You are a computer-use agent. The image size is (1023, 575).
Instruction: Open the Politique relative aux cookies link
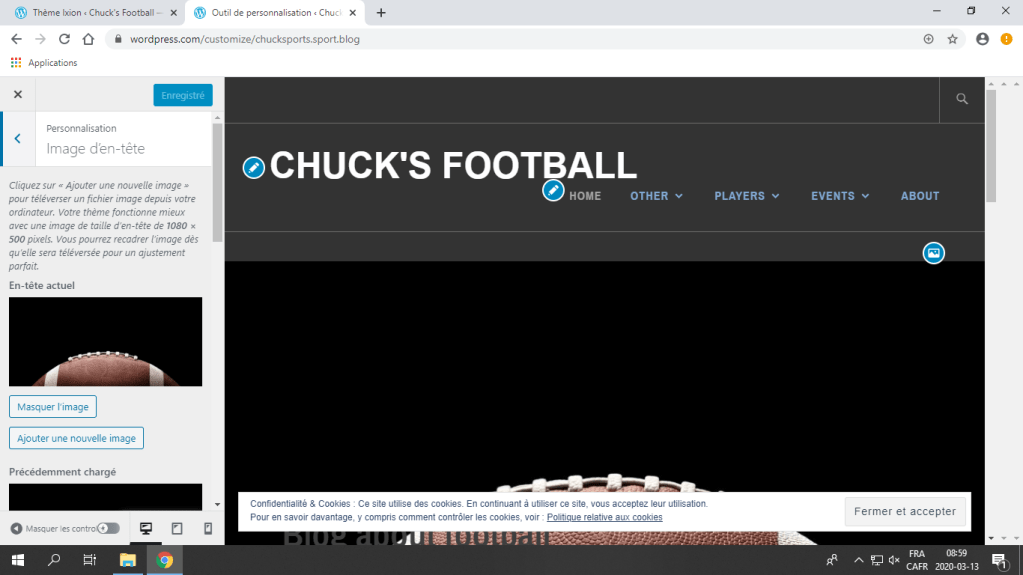[604, 517]
